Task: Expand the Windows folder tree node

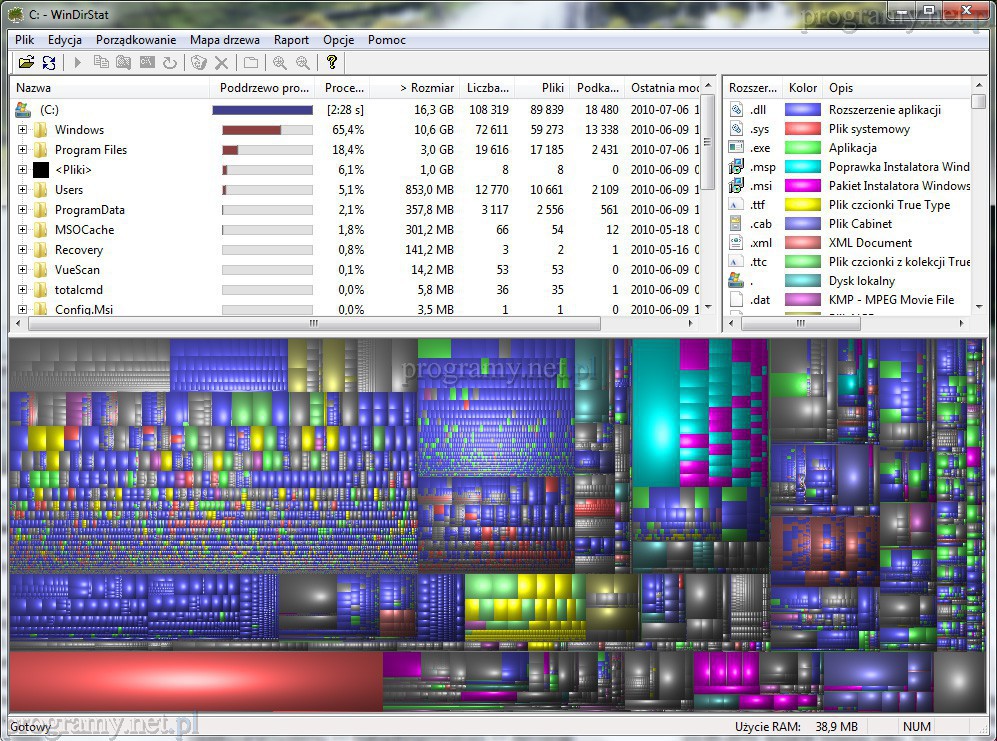Action: (23, 130)
